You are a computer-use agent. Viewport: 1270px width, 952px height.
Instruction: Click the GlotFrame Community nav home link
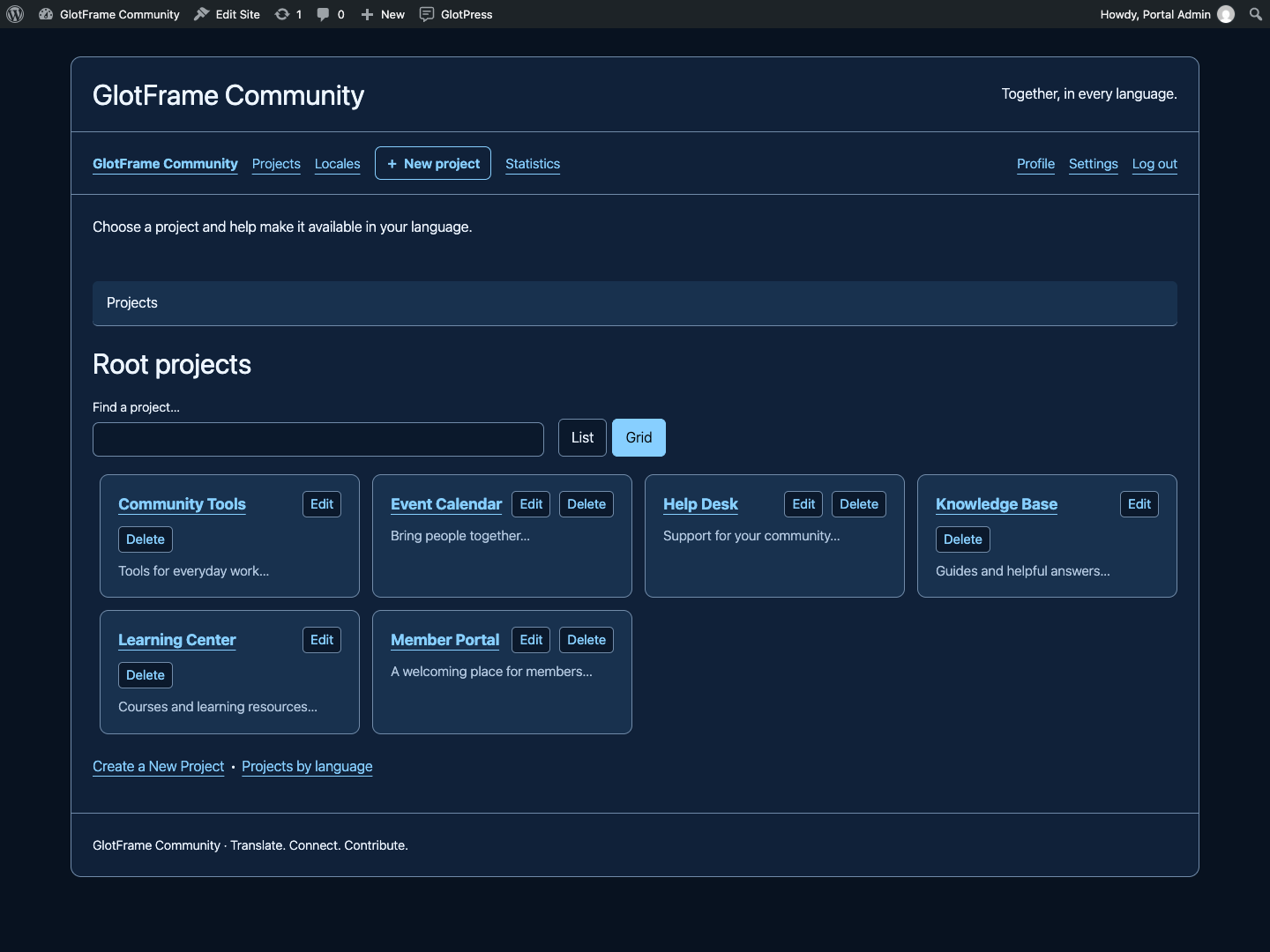[x=165, y=164]
